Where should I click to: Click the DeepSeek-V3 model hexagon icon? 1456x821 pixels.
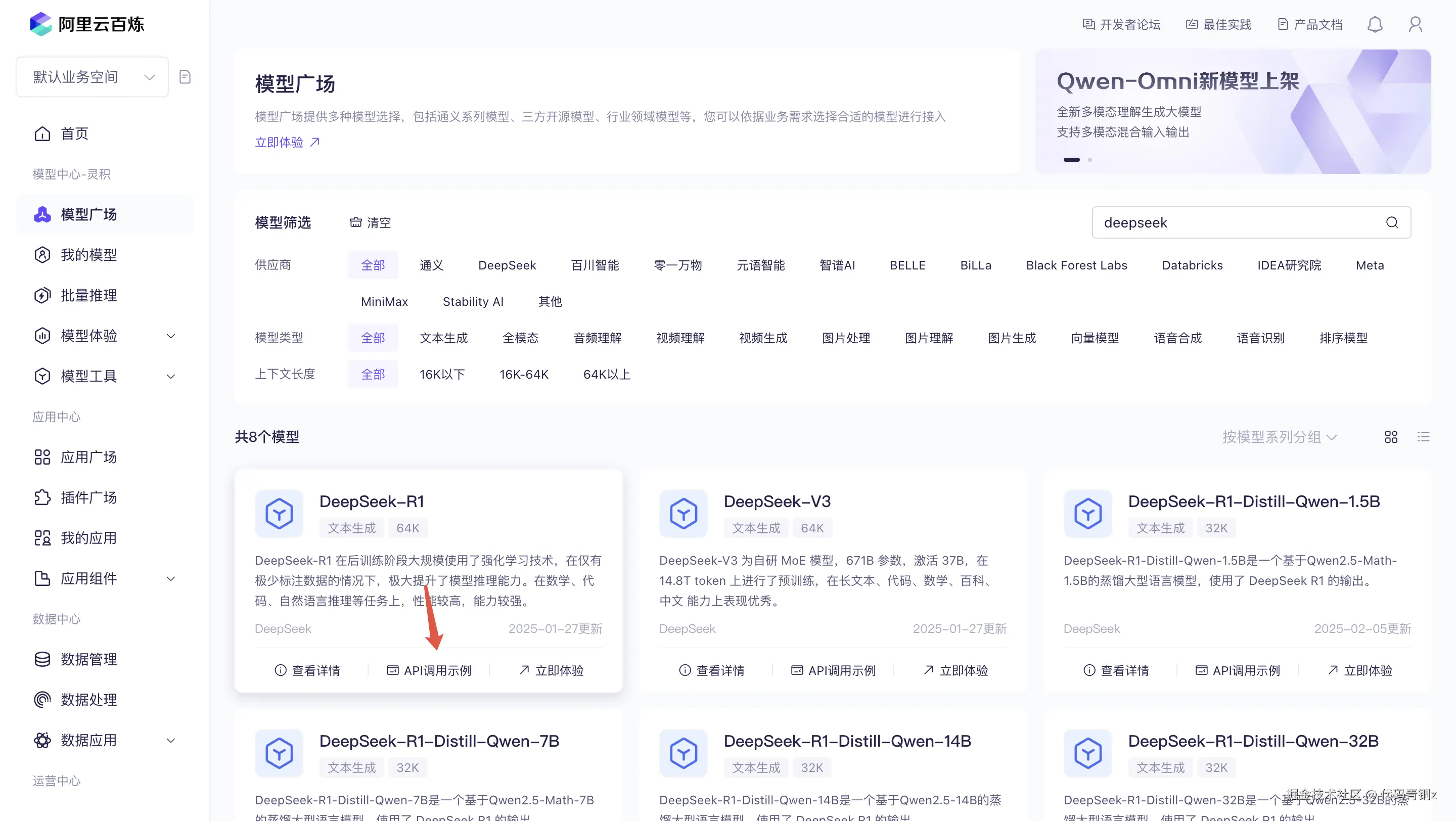[x=684, y=514]
